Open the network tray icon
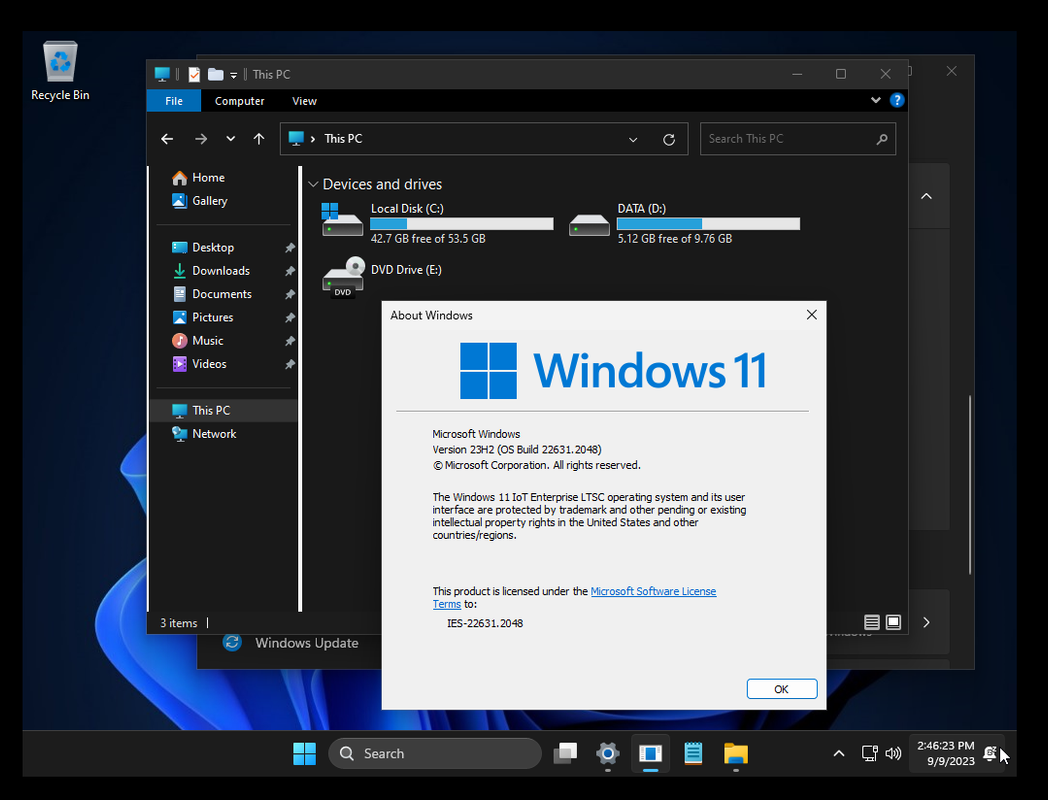This screenshot has width=1048, height=800. (870, 754)
